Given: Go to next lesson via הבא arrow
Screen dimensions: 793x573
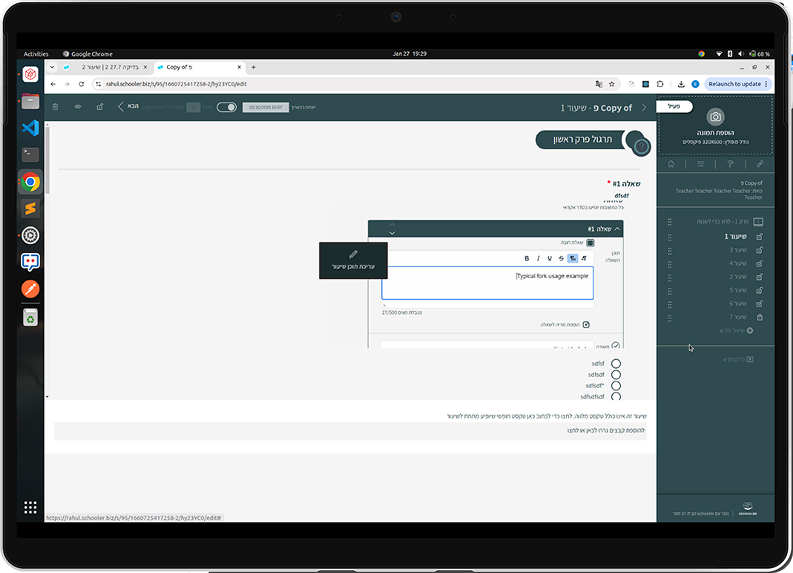Looking at the screenshot, I should pyautogui.click(x=127, y=106).
